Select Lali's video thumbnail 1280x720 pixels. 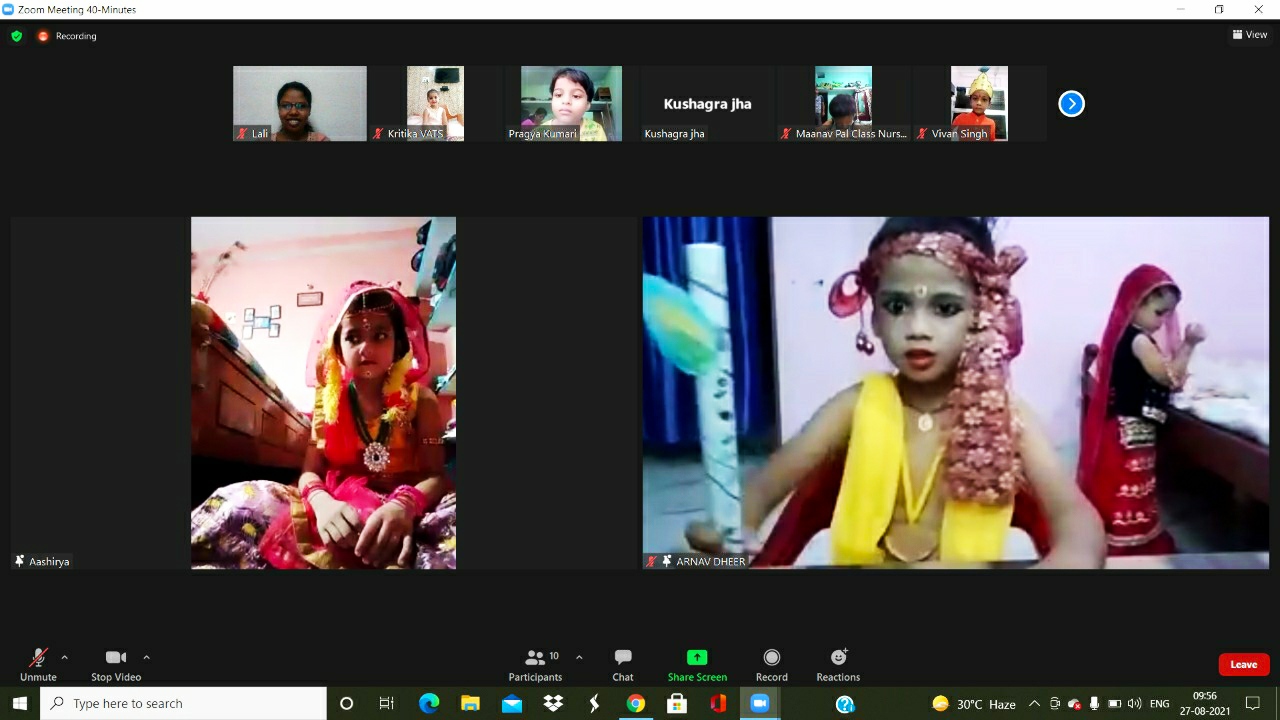coord(300,103)
